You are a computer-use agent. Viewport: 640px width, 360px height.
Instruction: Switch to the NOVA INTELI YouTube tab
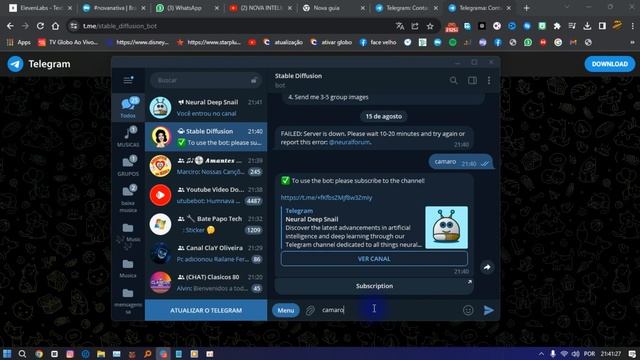point(261,8)
